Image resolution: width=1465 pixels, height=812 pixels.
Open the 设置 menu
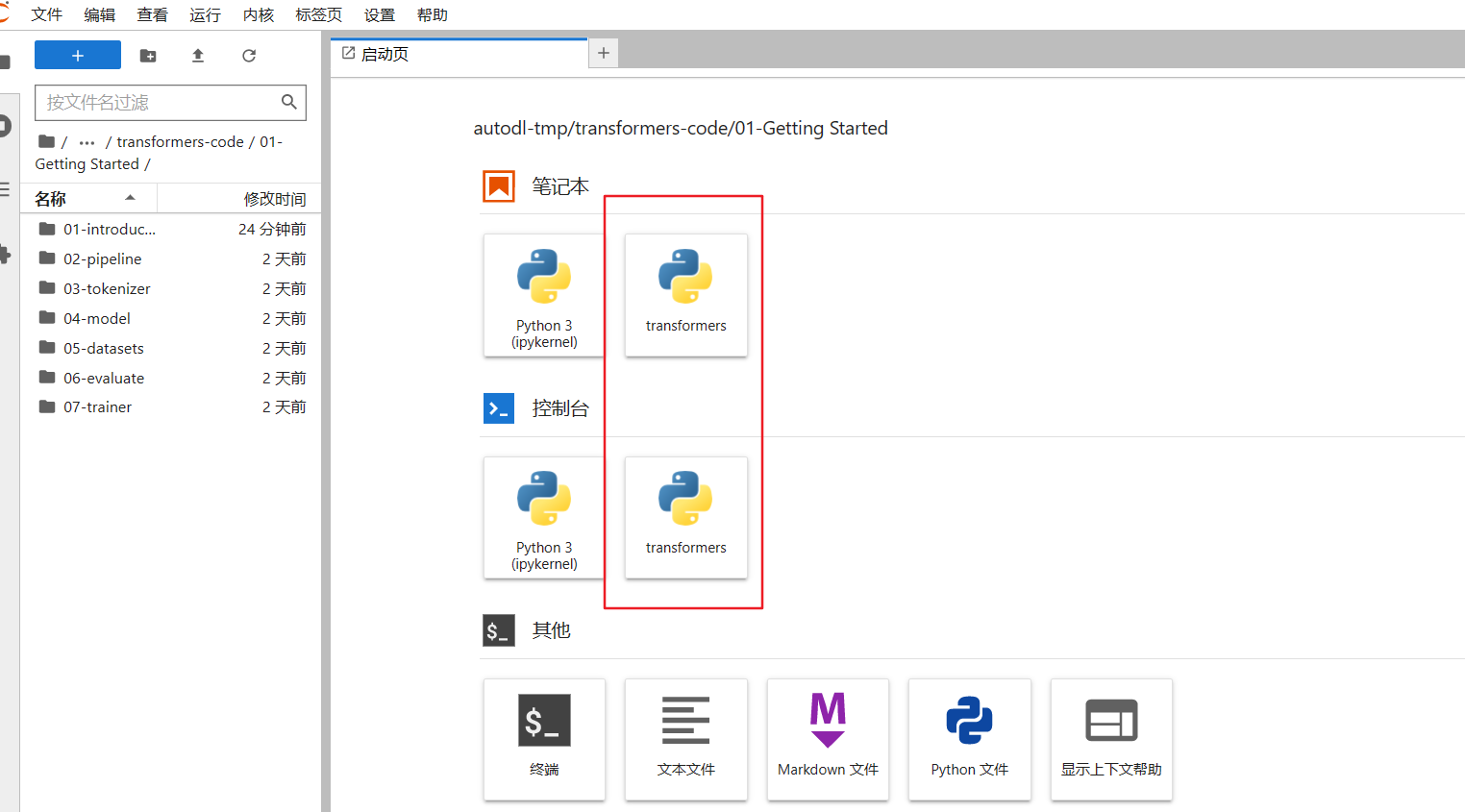pyautogui.click(x=380, y=14)
